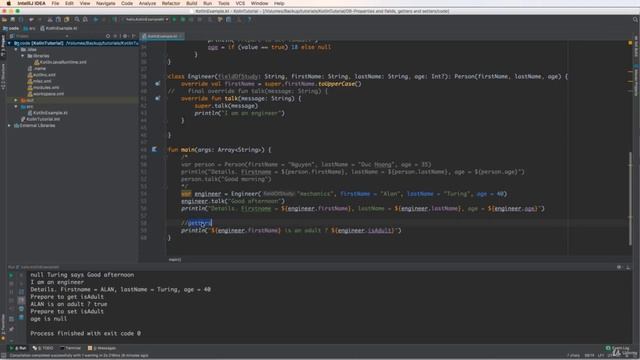This screenshot has height=360, width=640.
Task: Click the Open folder toolbar icon
Action: click(x=4, y=19)
